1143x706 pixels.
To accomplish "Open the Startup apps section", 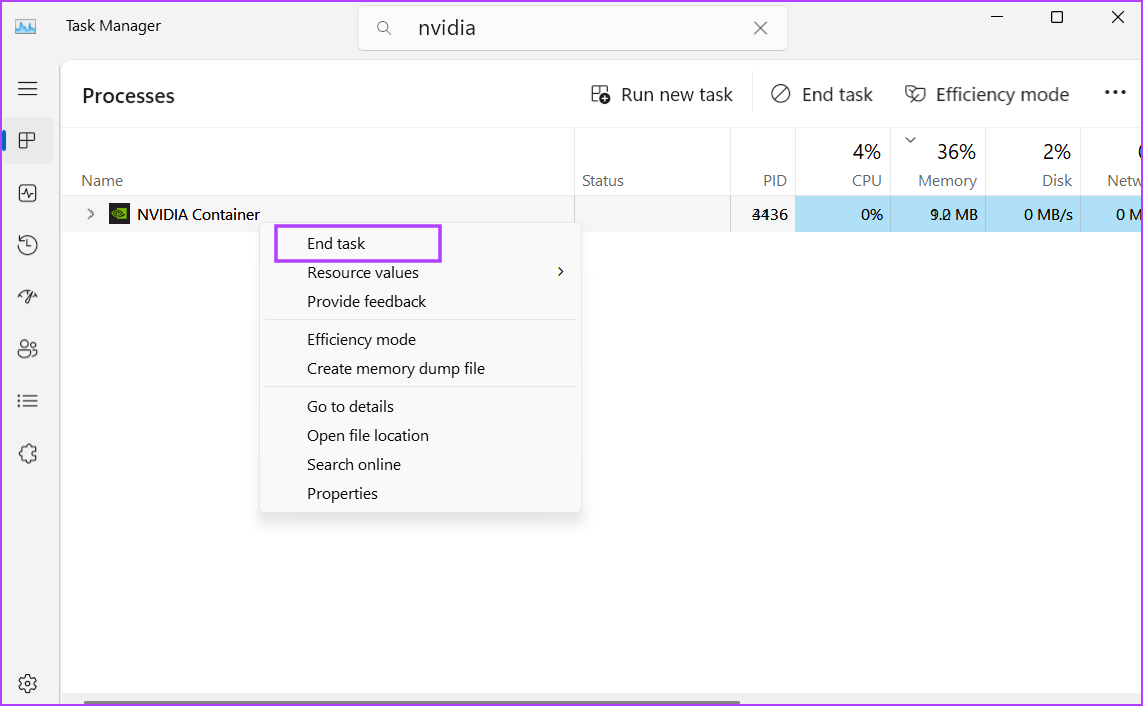I will coord(28,296).
